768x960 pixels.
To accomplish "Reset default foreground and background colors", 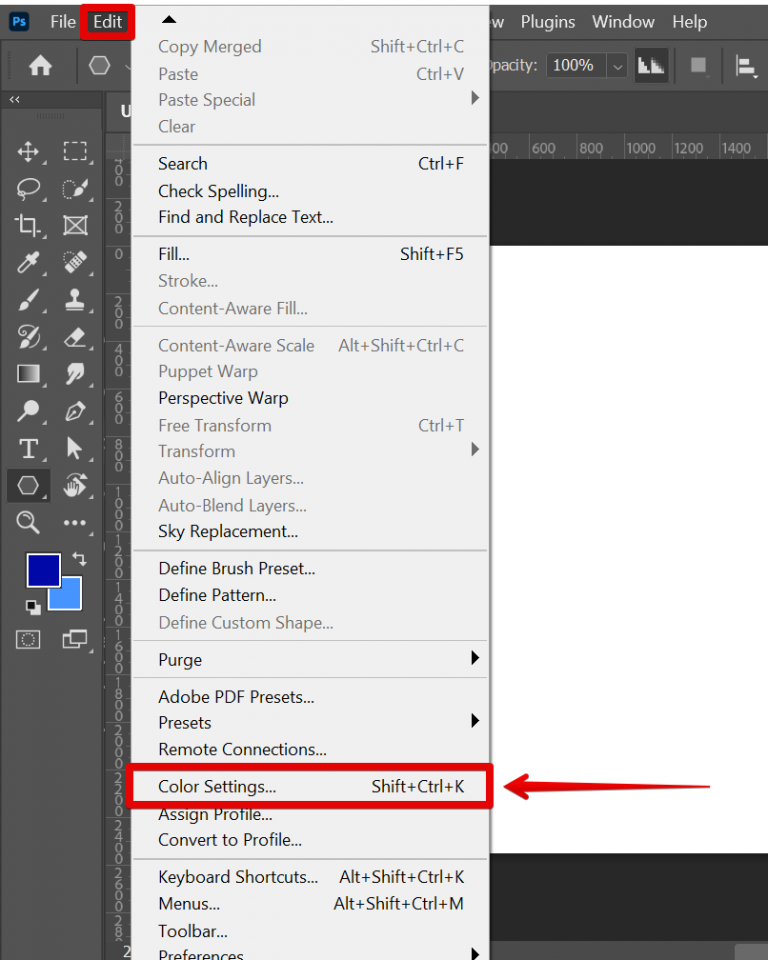I will (33, 607).
